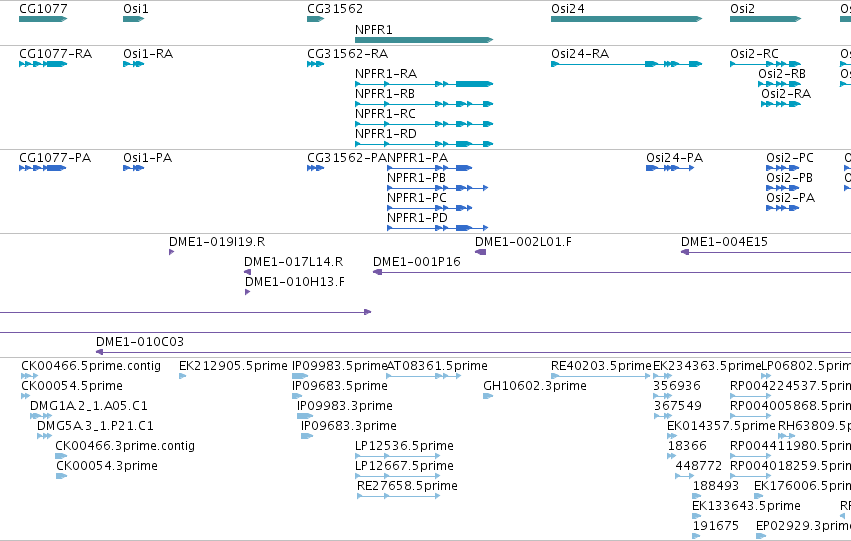
Task: Click the NPFR1-PD protein label
Action: [417, 218]
